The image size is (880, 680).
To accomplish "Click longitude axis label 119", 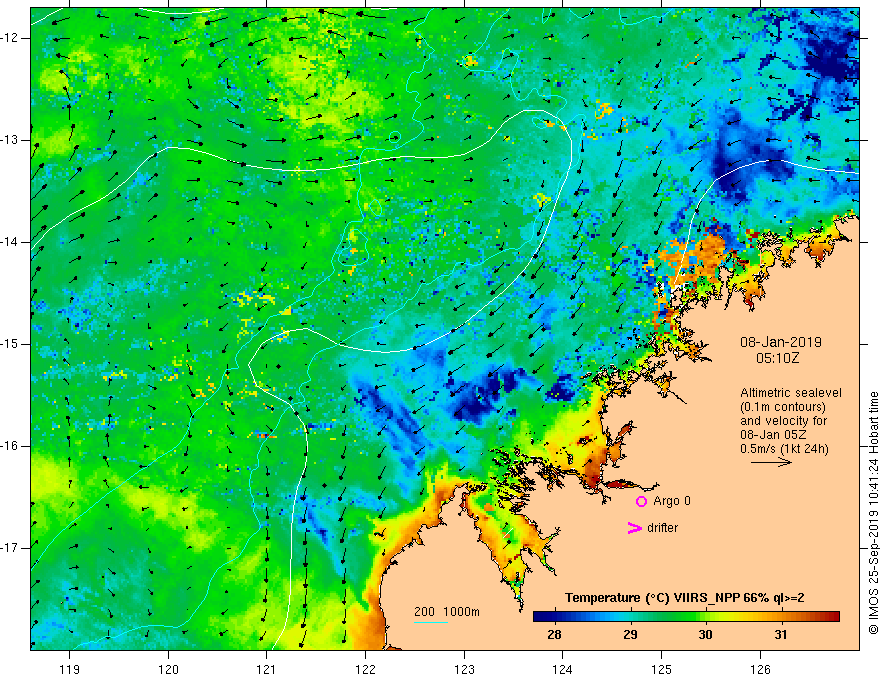I will [x=69, y=669].
